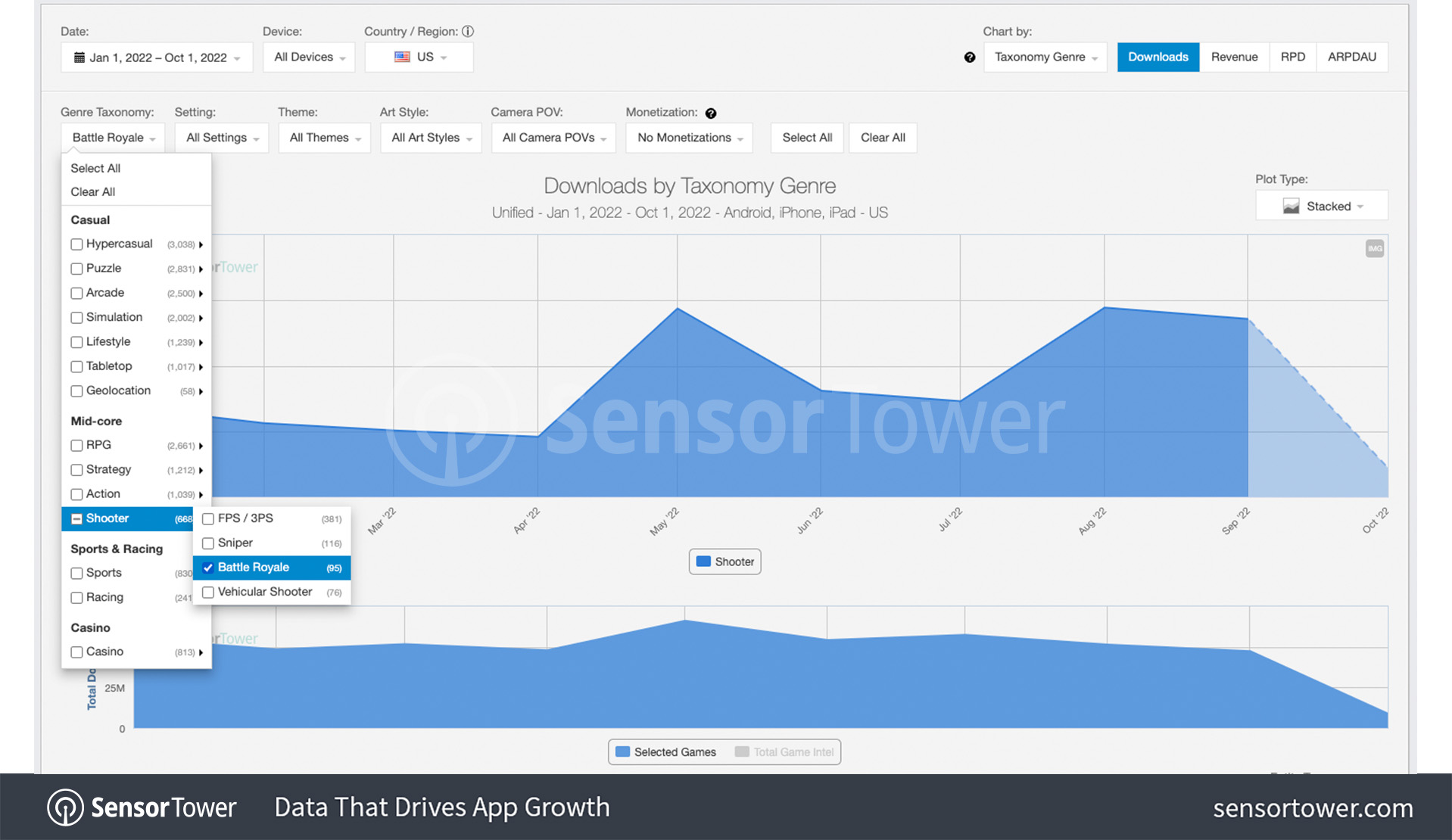Open the Battle Royale genre taxonomy dropdown
1452x840 pixels.
pyautogui.click(x=113, y=138)
